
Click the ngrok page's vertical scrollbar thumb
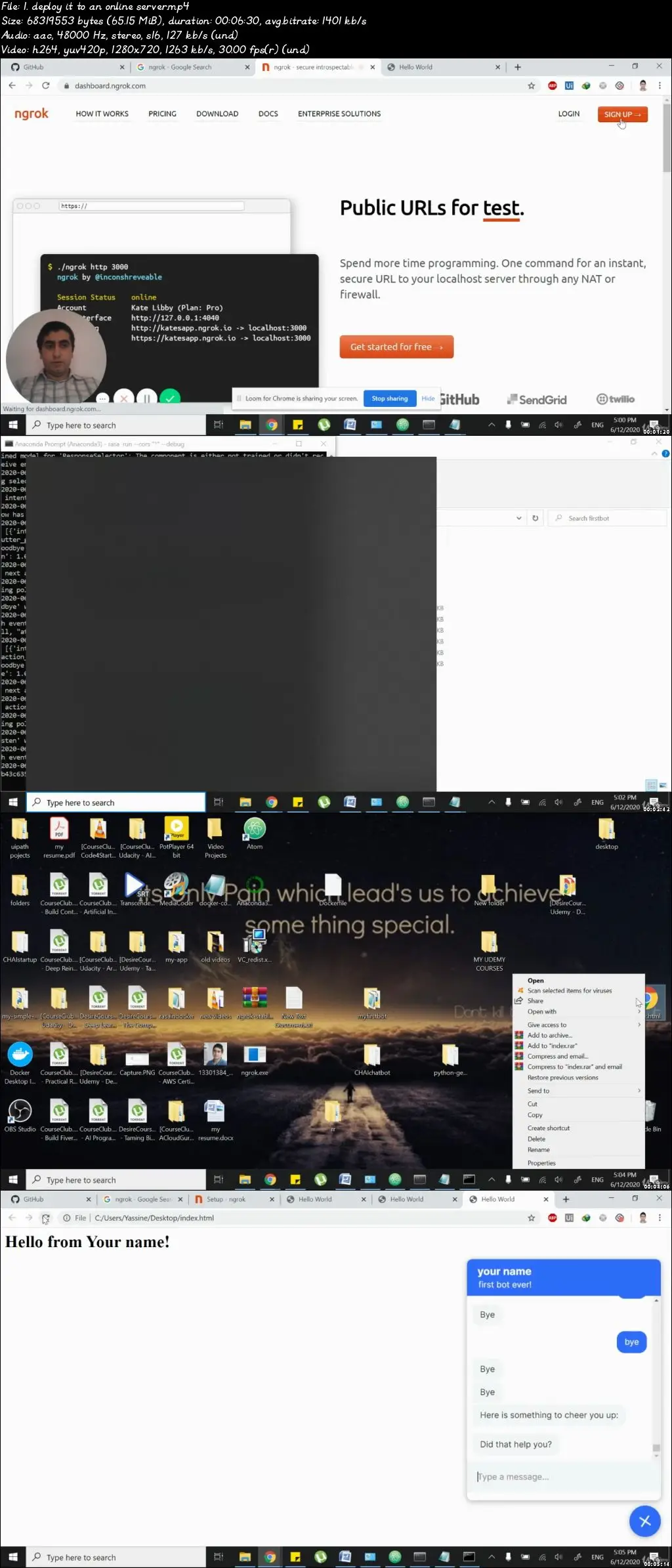click(667, 138)
